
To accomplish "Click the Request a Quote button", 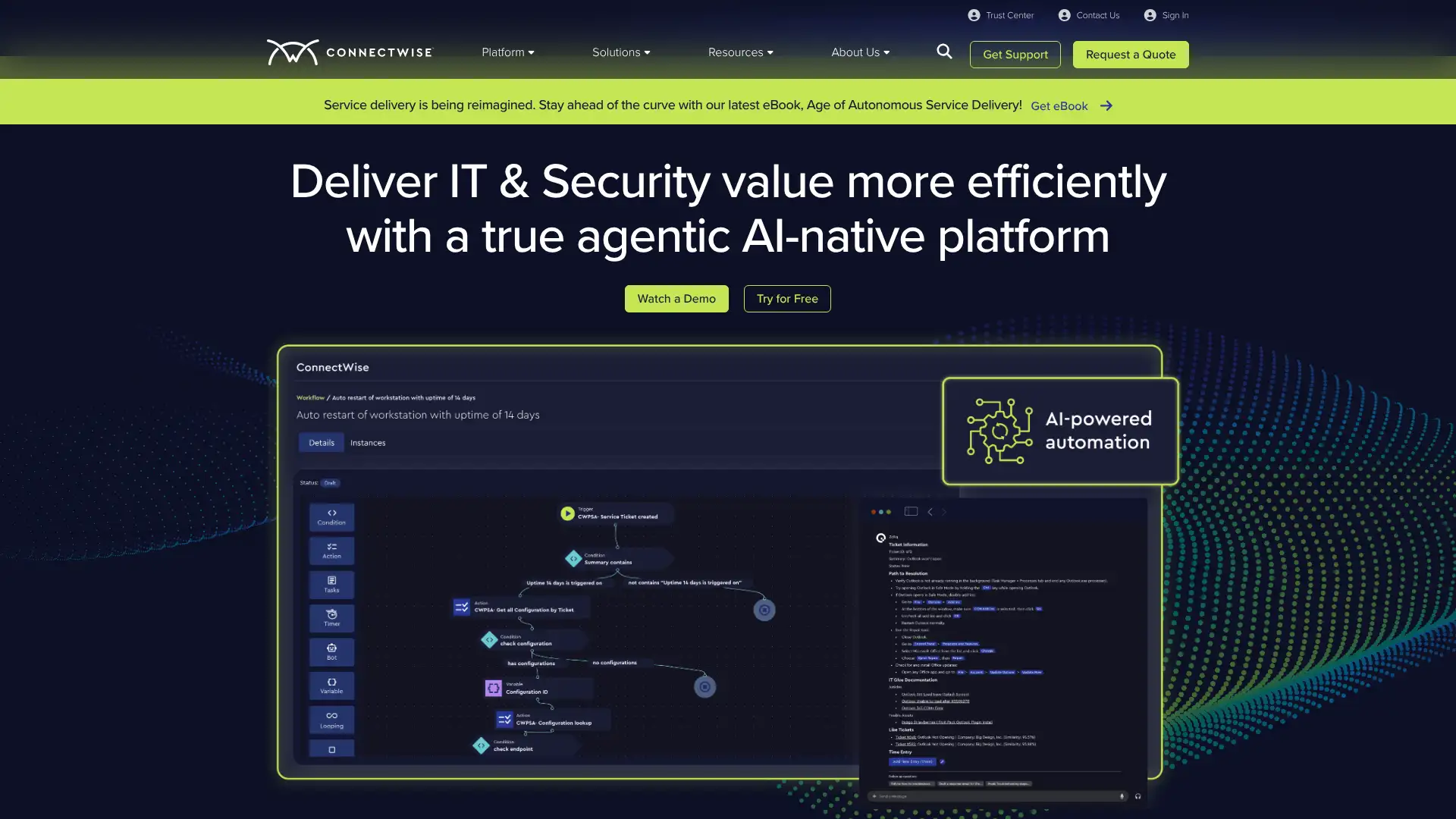I will tap(1131, 55).
